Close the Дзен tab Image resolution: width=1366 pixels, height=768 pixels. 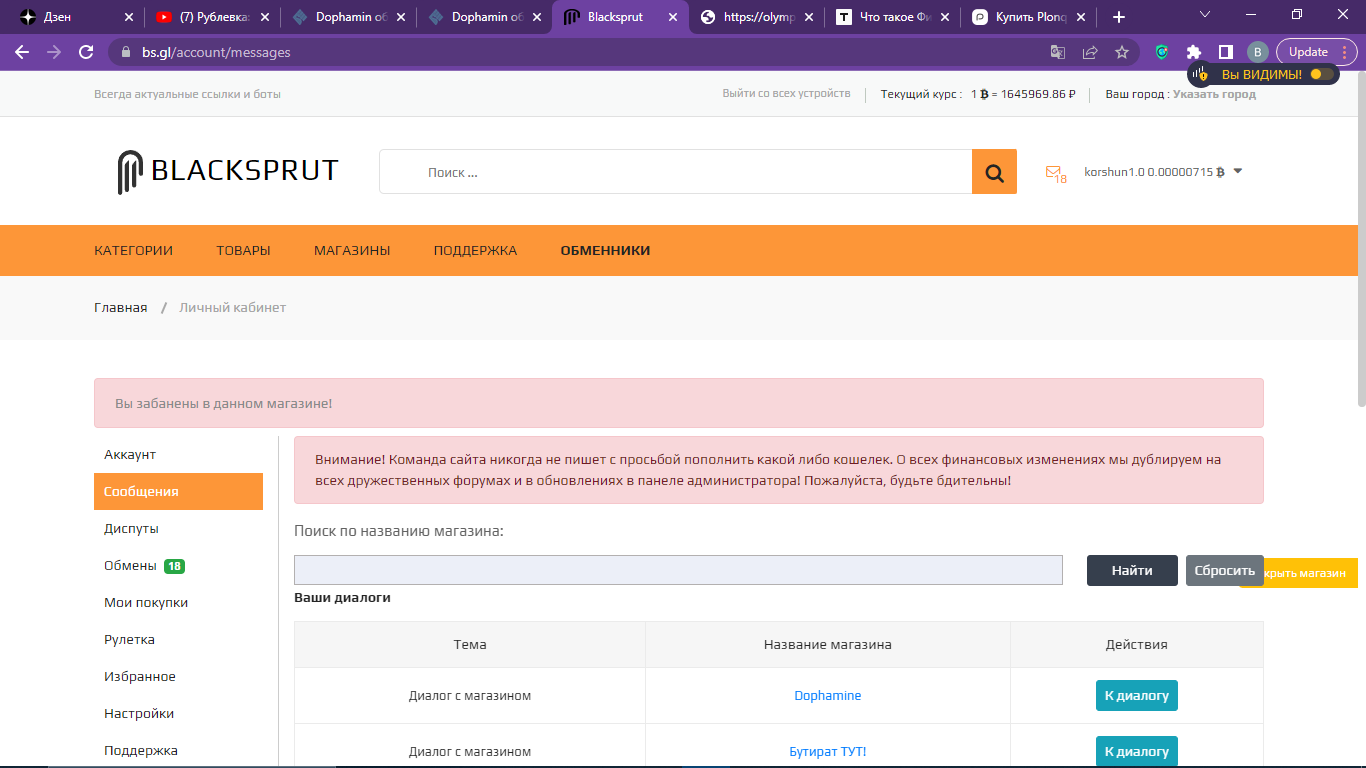(128, 17)
